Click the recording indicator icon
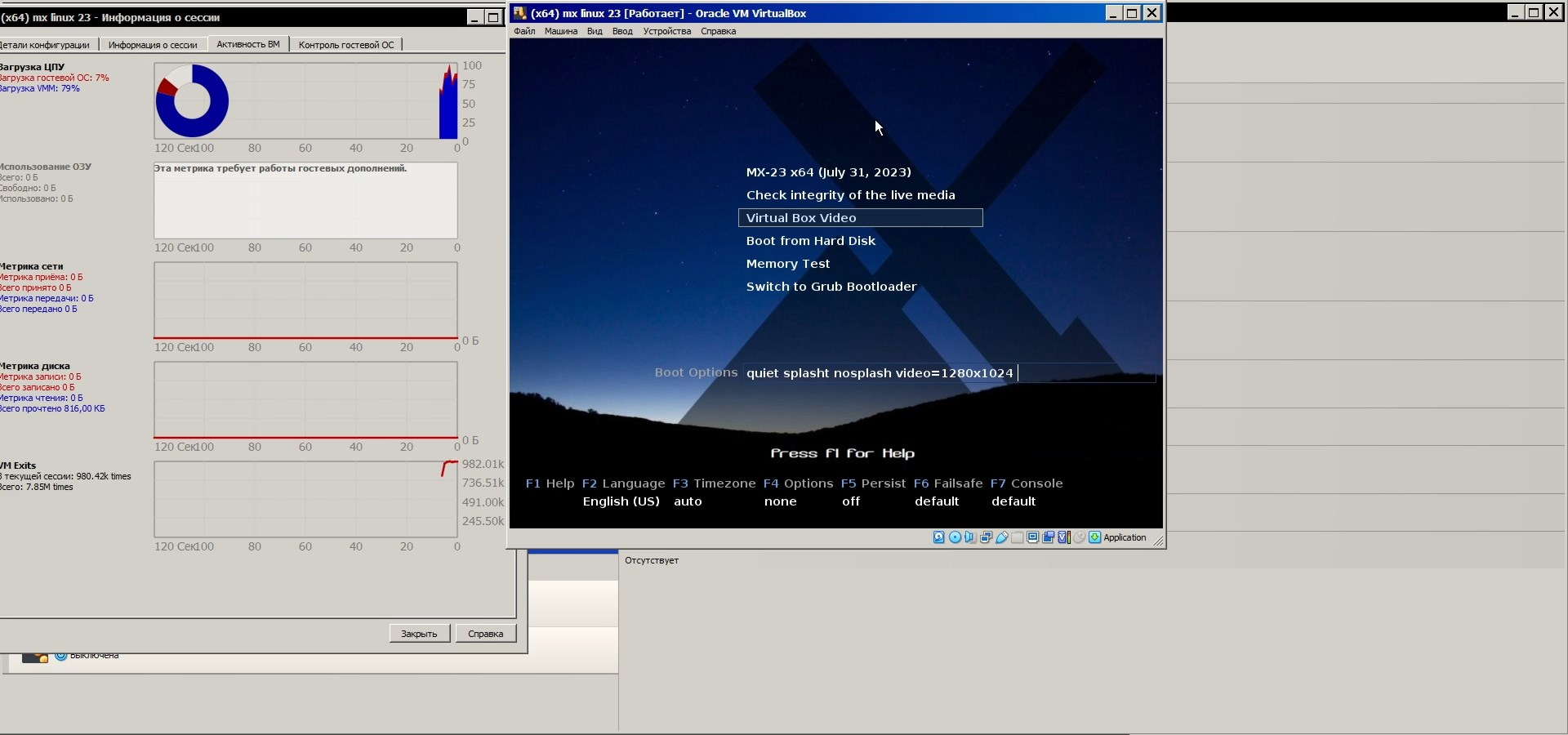The height and width of the screenshot is (735, 1568). pos(1049,537)
